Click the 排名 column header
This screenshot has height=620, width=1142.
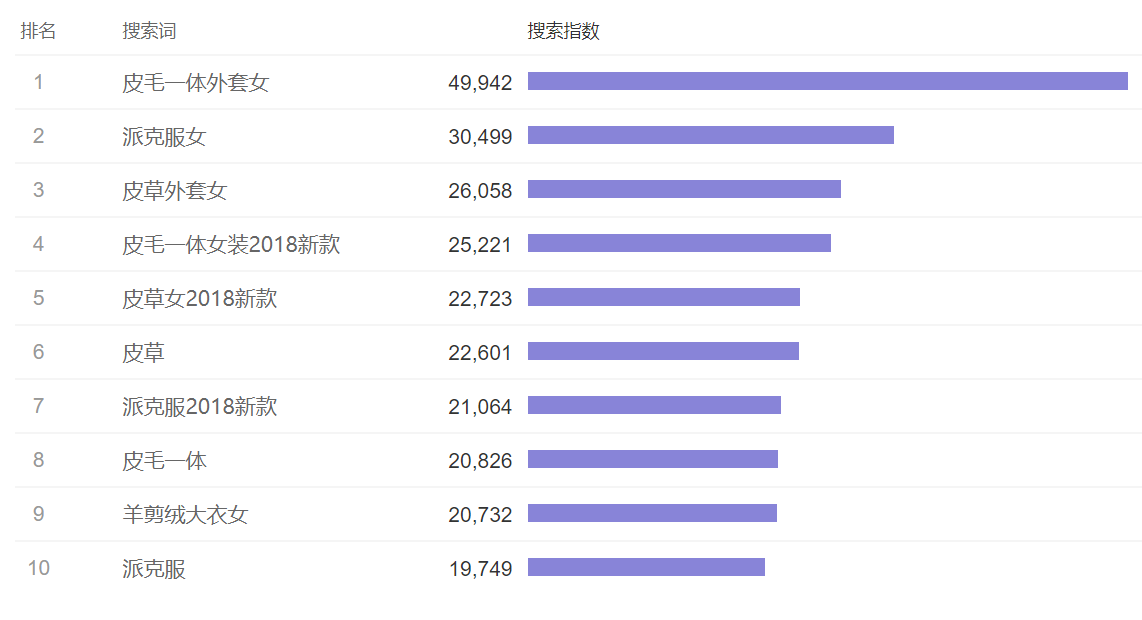(x=39, y=31)
